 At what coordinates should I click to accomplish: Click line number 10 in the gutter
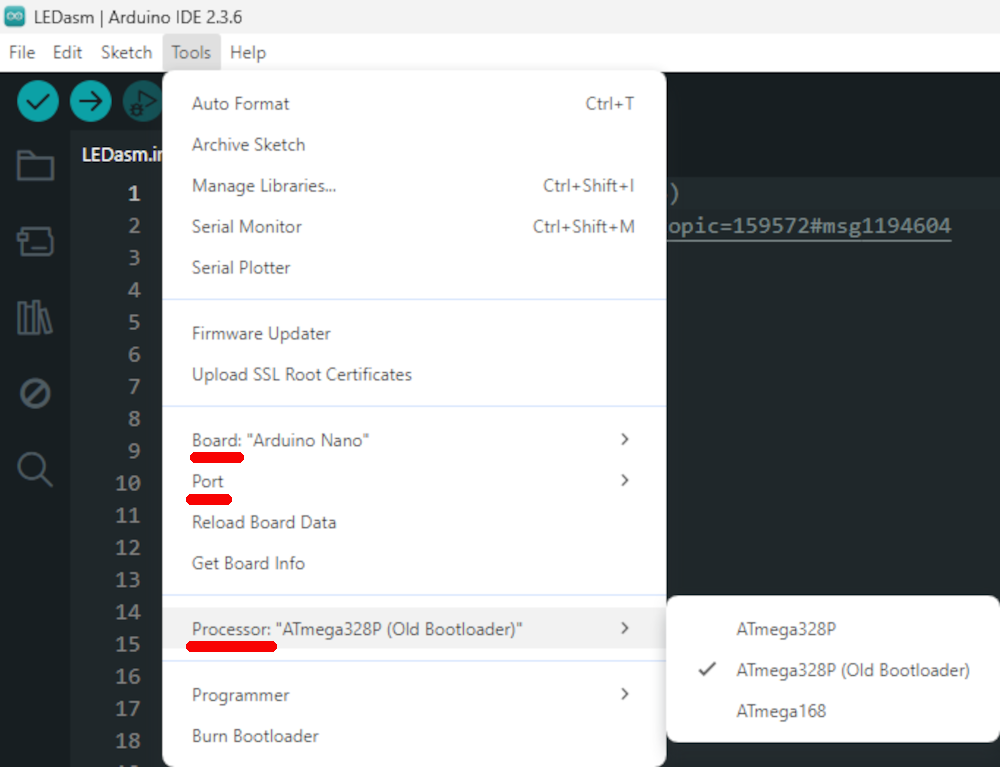[x=128, y=483]
